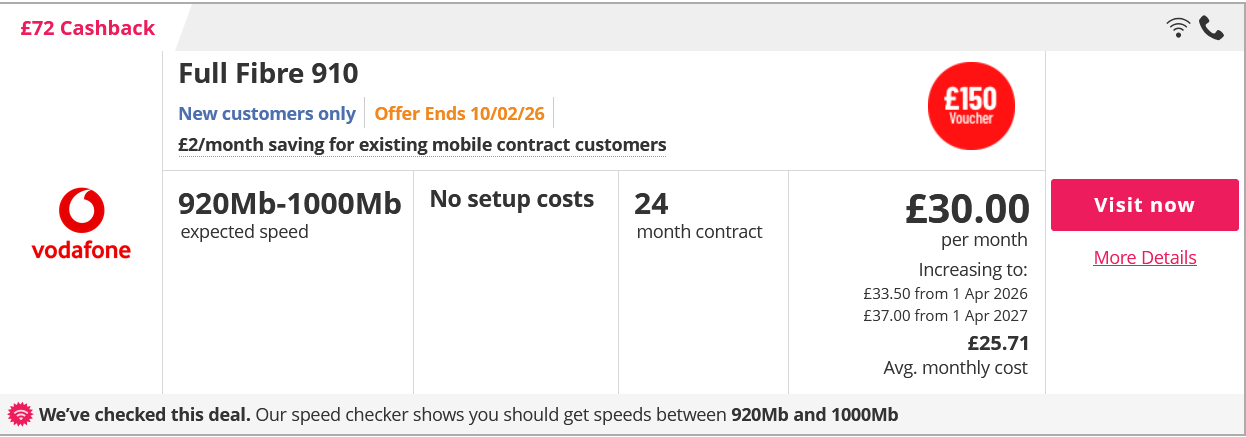Click the Wi-Fi broadband icon
This screenshot has height=437, width=1246.
click(x=1178, y=28)
